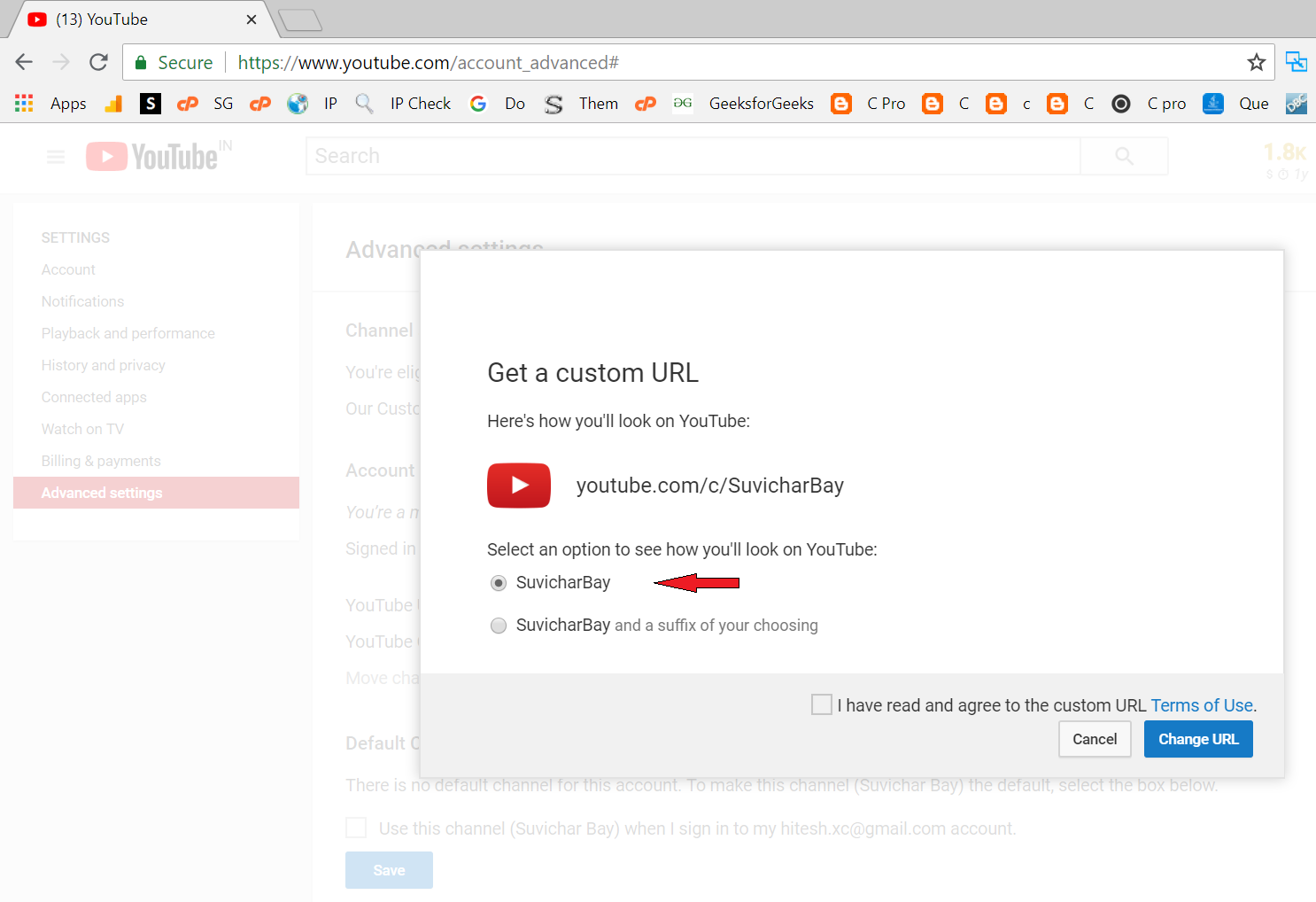Click youtube.com/c/SuvicharBay URL text
Viewport: 1316px width, 902px height.
(x=710, y=486)
